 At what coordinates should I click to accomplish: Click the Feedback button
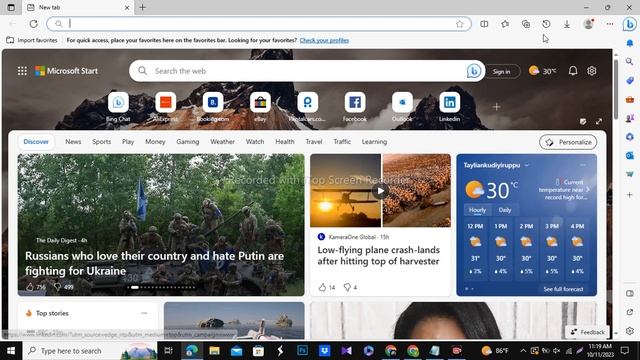point(587,332)
